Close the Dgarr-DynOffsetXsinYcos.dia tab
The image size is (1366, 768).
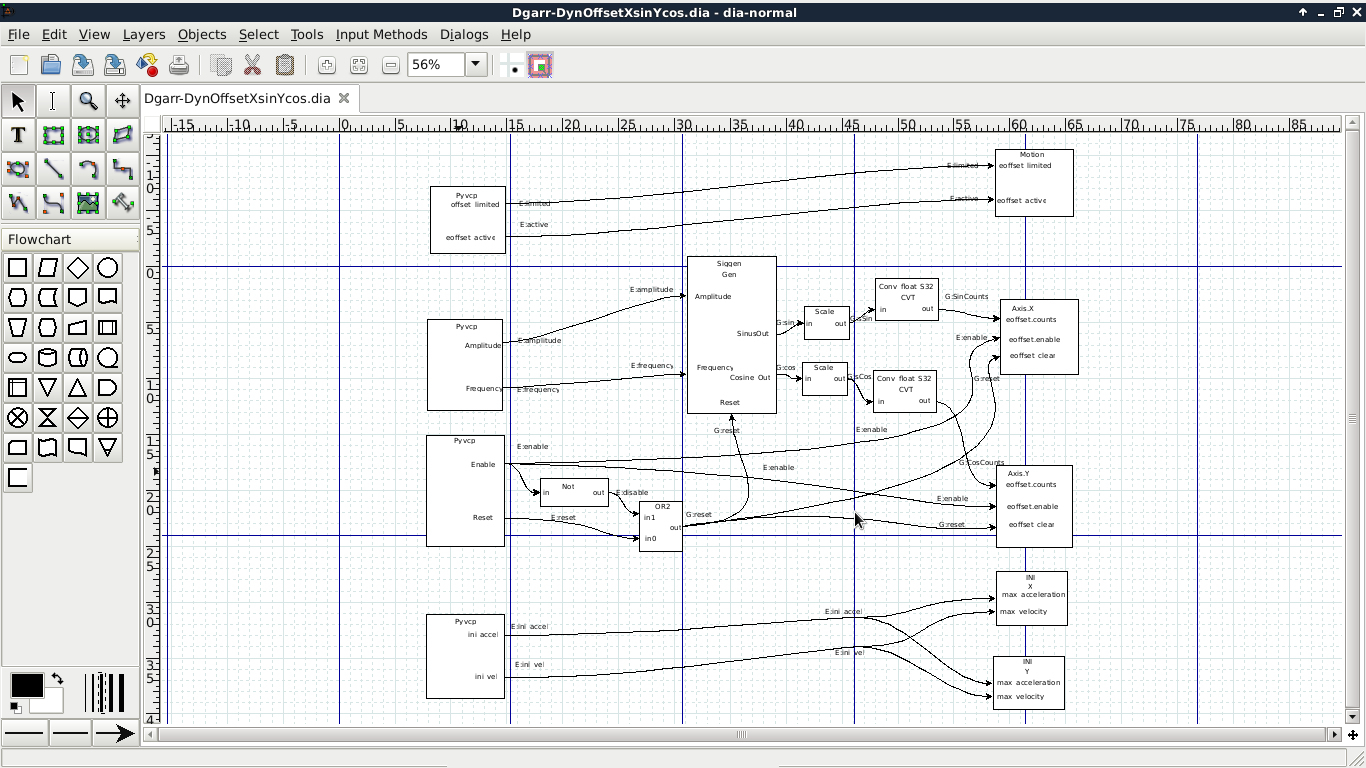click(344, 98)
